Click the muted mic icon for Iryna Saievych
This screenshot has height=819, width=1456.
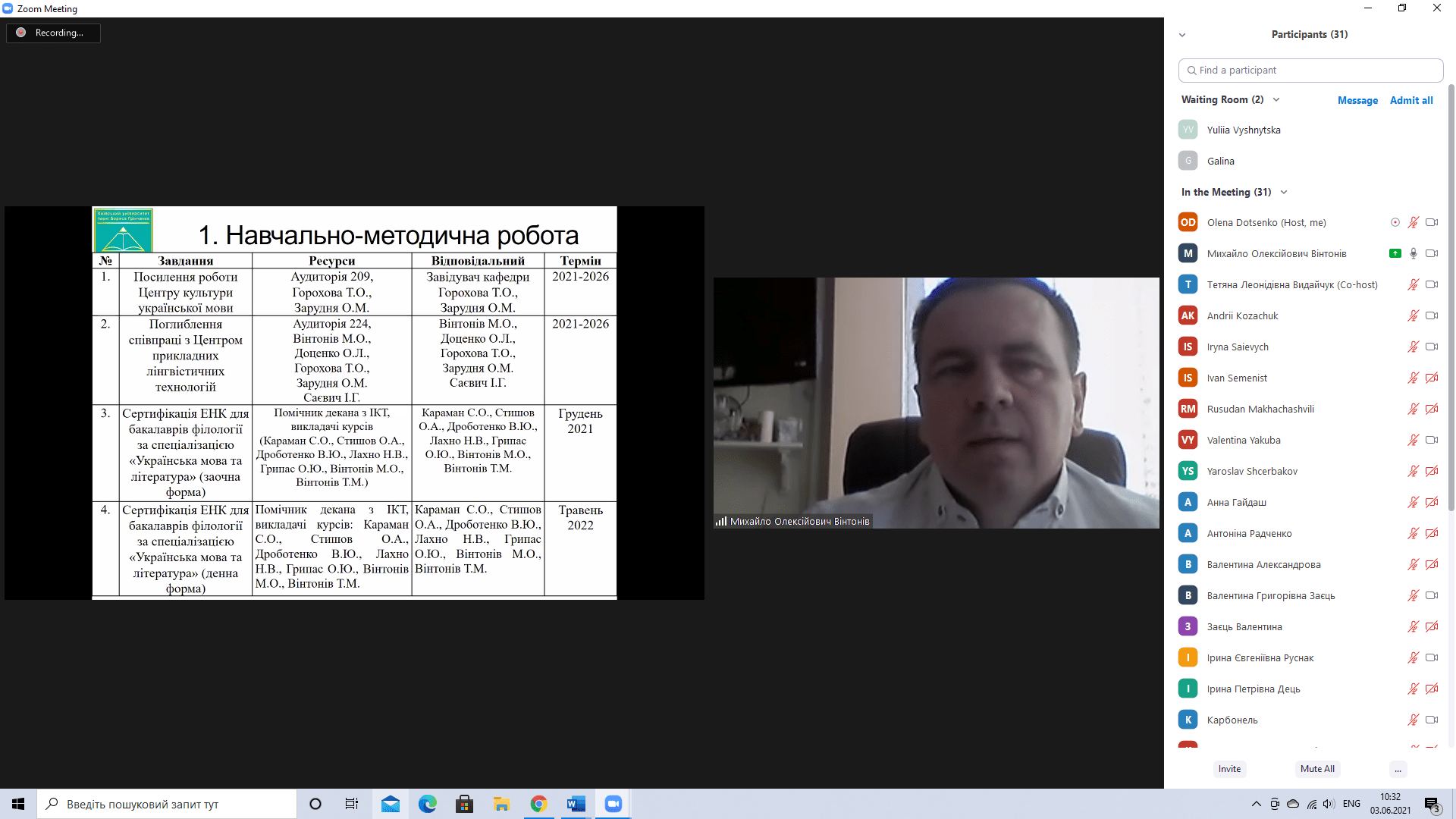1414,347
